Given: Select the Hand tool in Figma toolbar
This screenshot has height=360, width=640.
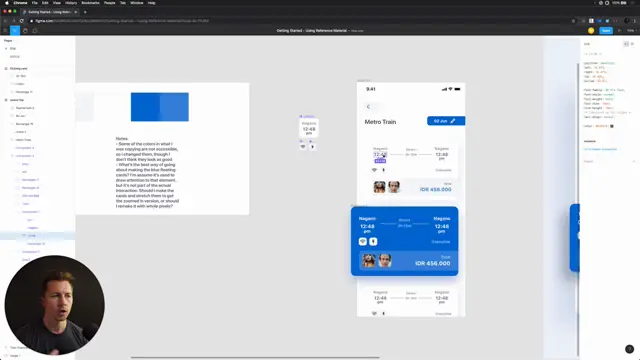Looking at the screenshot, I should pyautogui.click(x=25, y=31).
